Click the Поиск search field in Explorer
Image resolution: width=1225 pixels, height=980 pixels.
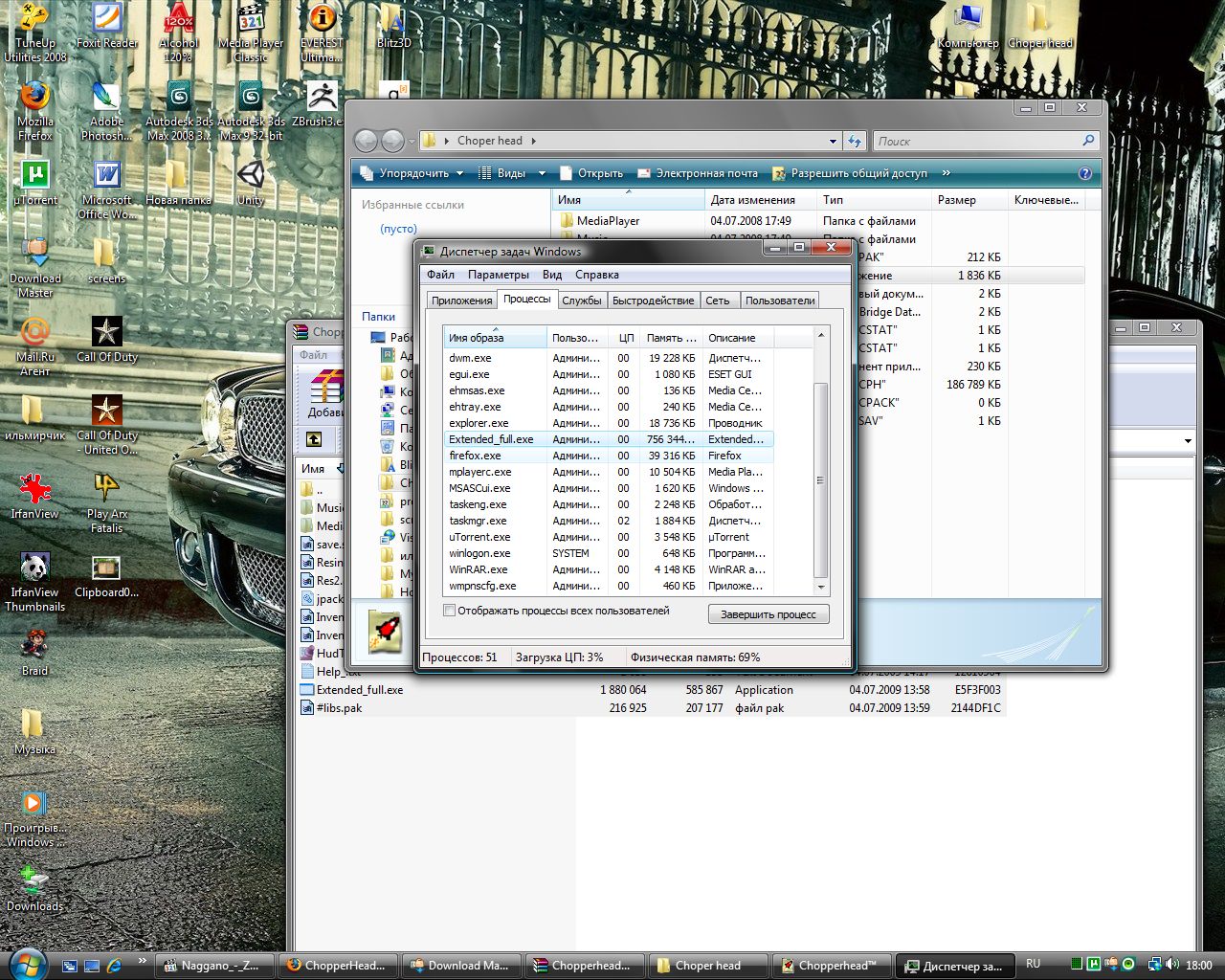point(976,141)
